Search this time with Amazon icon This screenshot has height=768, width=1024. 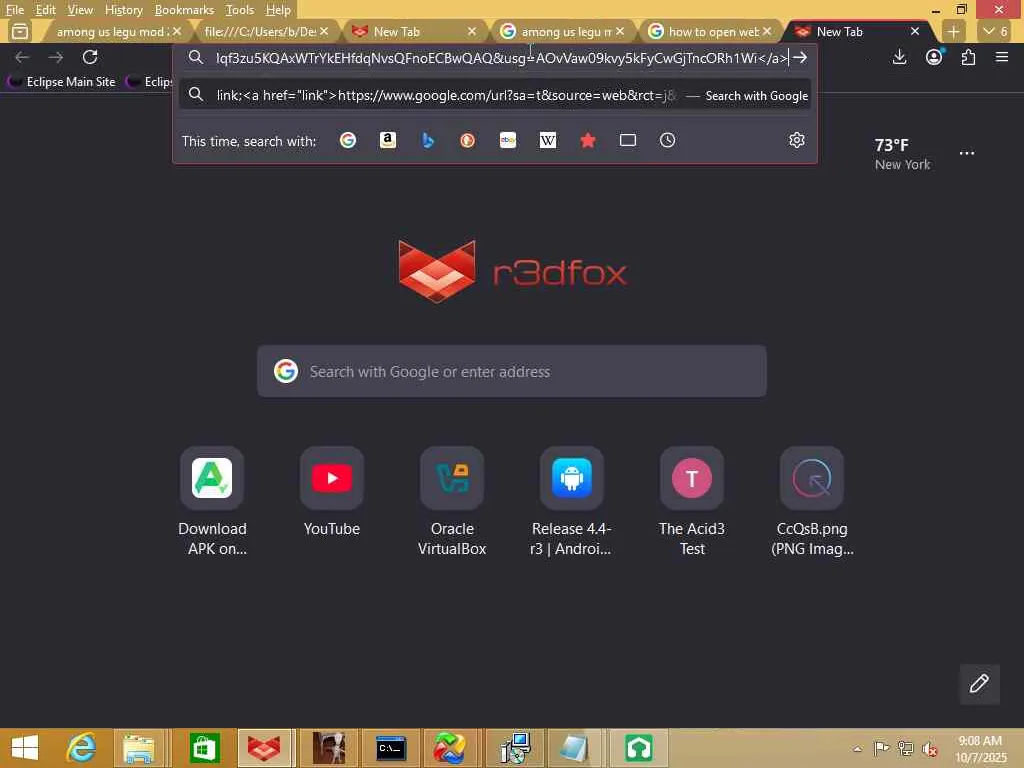388,140
